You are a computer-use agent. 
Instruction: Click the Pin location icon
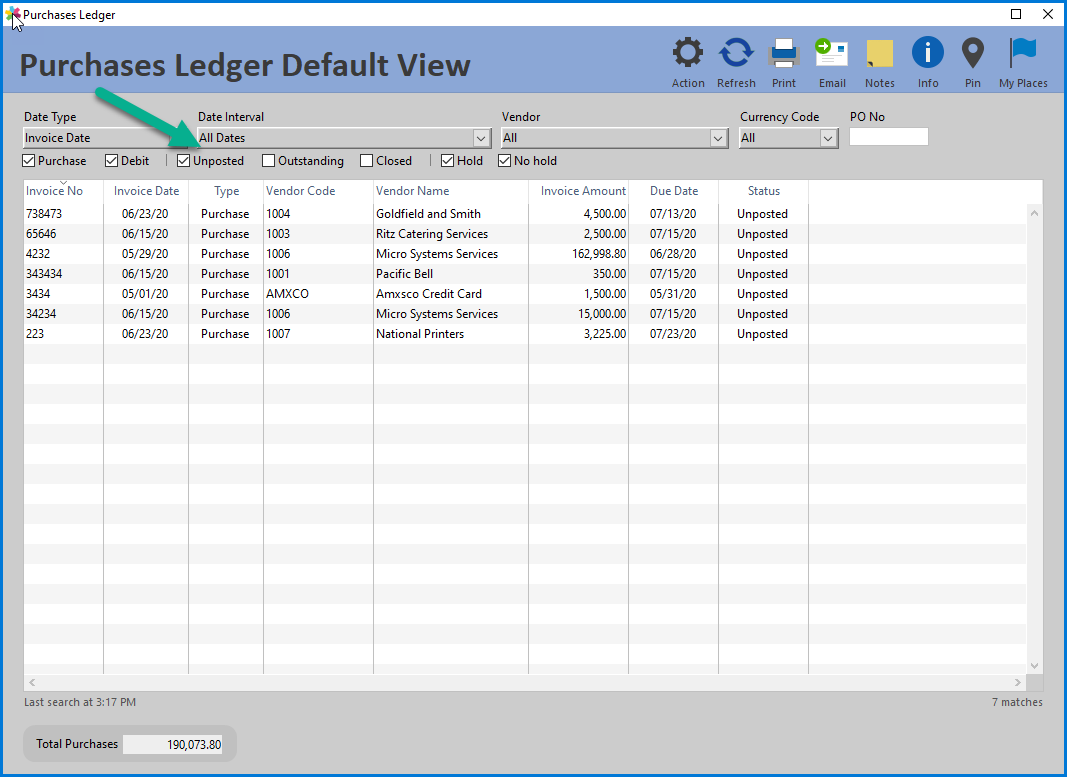pyautogui.click(x=972, y=52)
